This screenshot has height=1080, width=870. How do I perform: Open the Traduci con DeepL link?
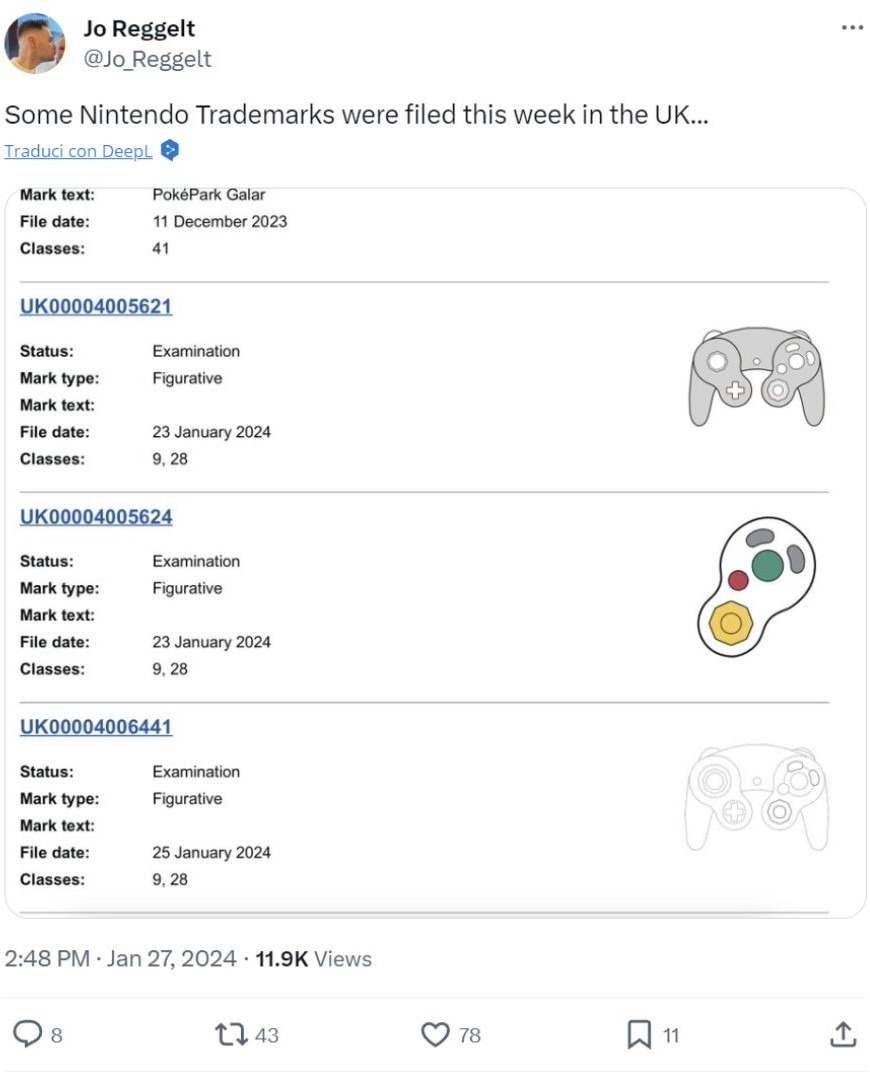[78, 151]
